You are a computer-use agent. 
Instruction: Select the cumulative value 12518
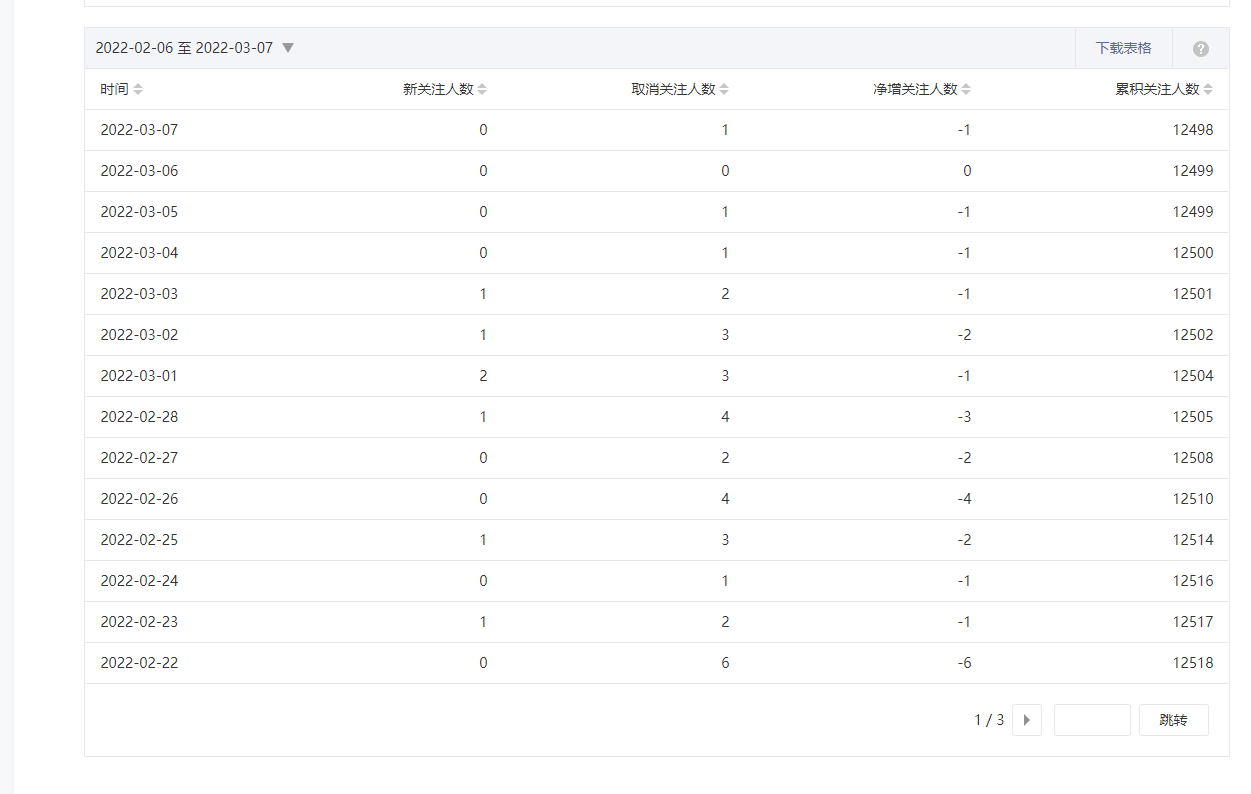coord(1193,663)
